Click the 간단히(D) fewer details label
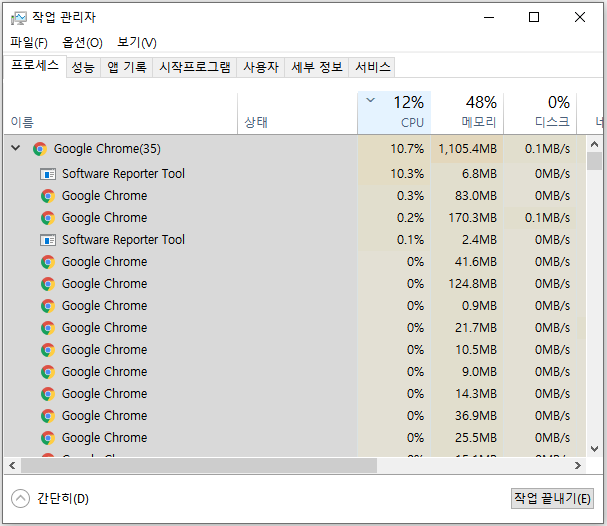 (63, 499)
